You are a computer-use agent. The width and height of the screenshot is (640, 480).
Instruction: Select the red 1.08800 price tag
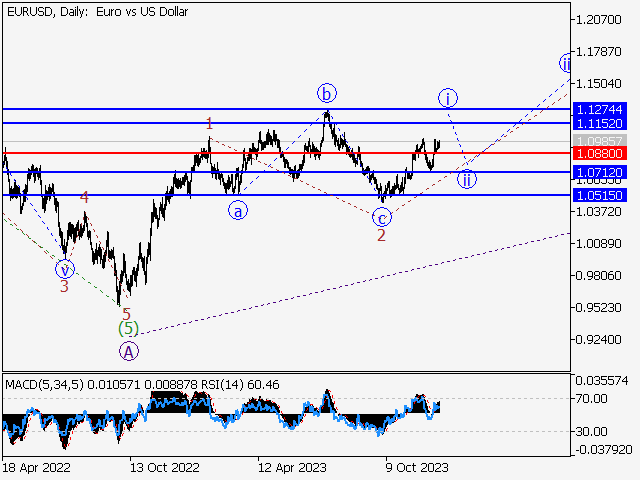point(600,153)
